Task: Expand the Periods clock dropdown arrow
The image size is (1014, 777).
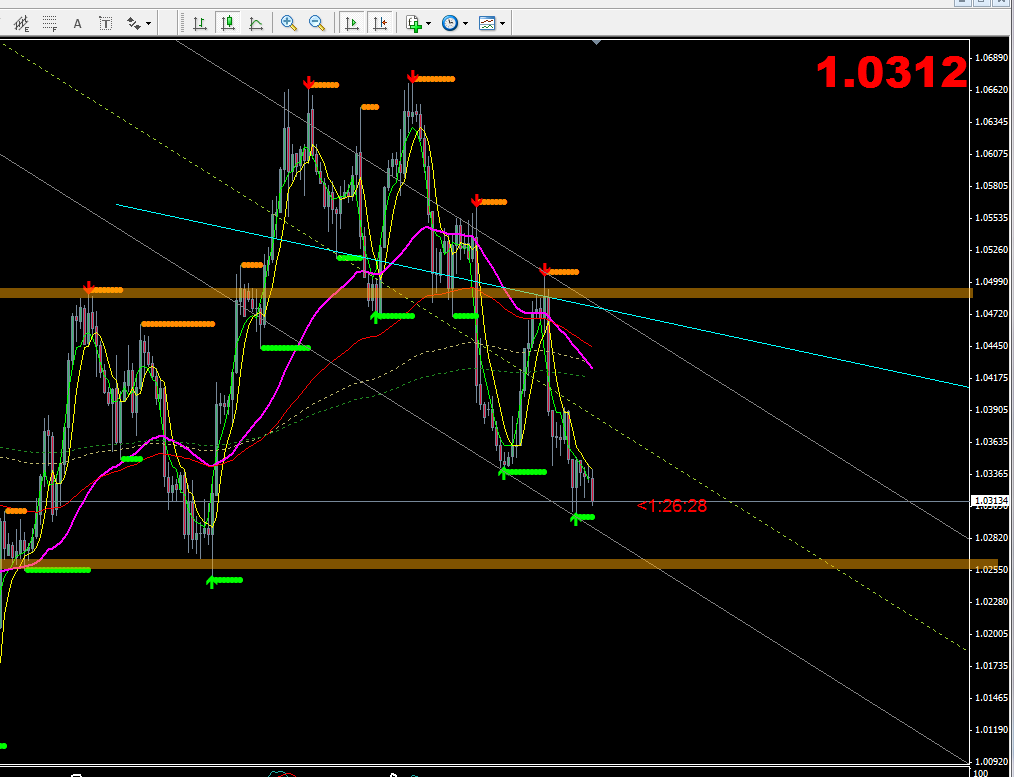Action: pyautogui.click(x=466, y=23)
